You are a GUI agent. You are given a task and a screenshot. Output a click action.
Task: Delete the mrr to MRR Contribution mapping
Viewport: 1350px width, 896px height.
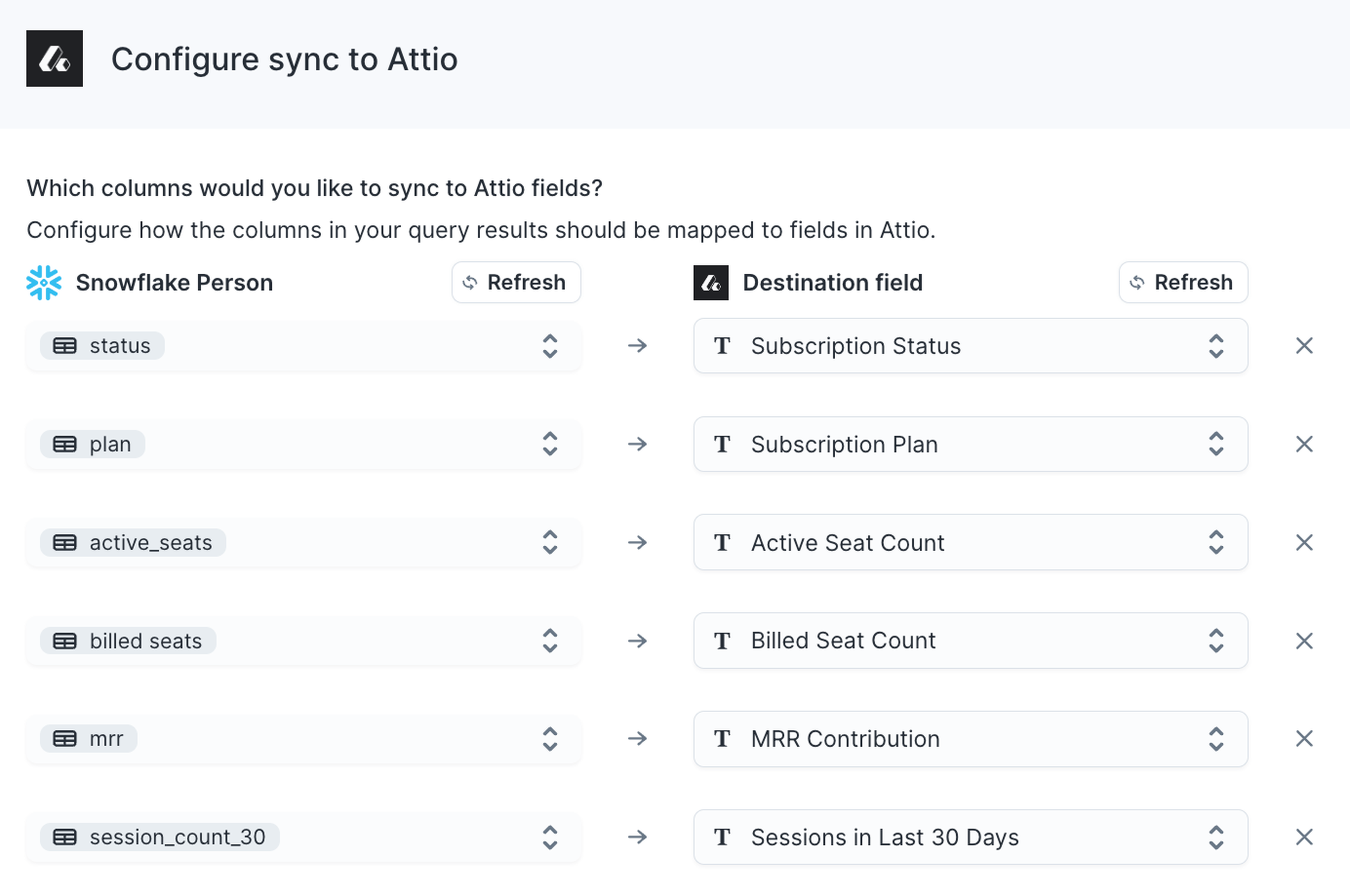click(1304, 739)
